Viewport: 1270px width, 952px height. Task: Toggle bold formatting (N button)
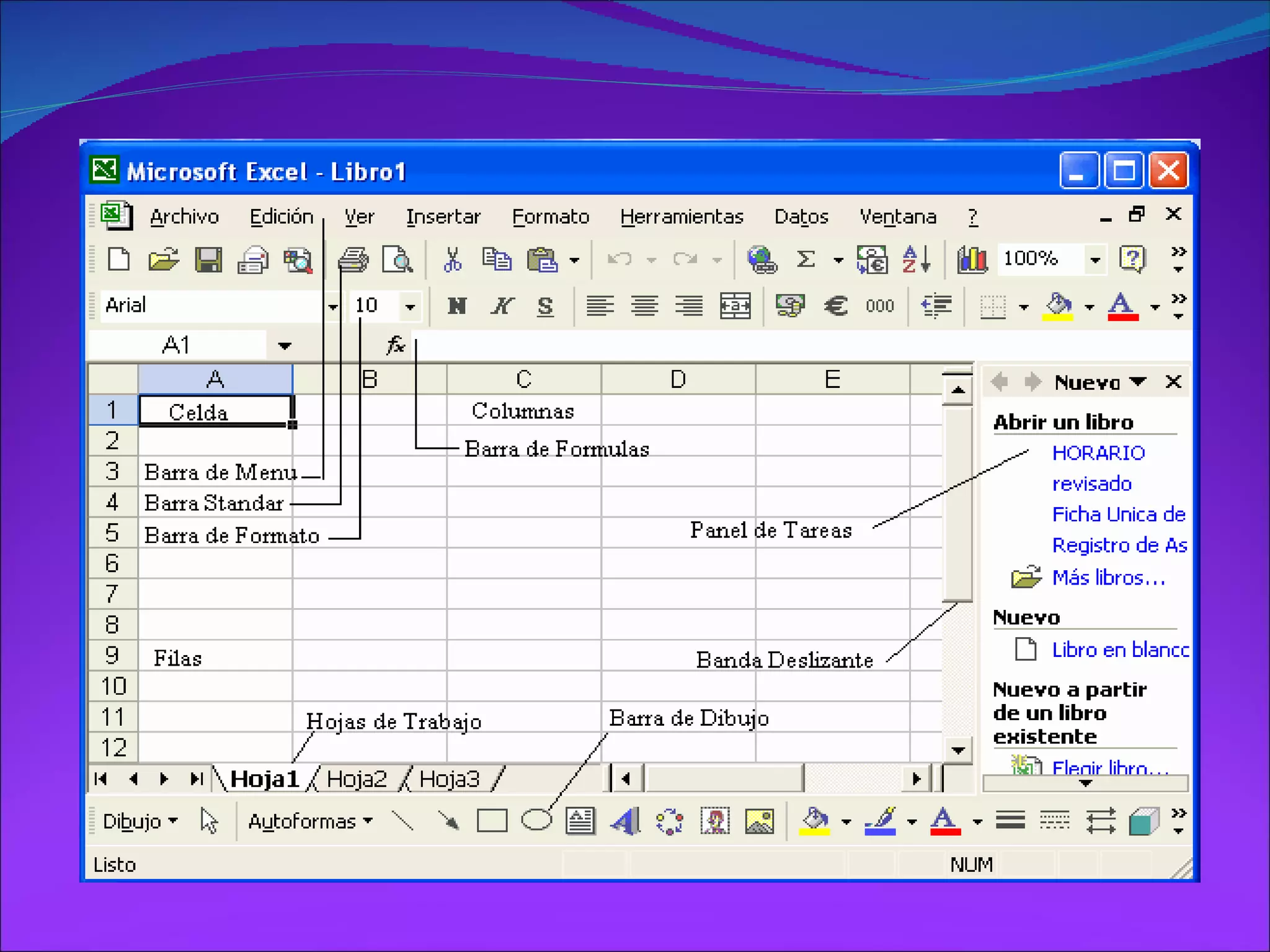pos(457,306)
